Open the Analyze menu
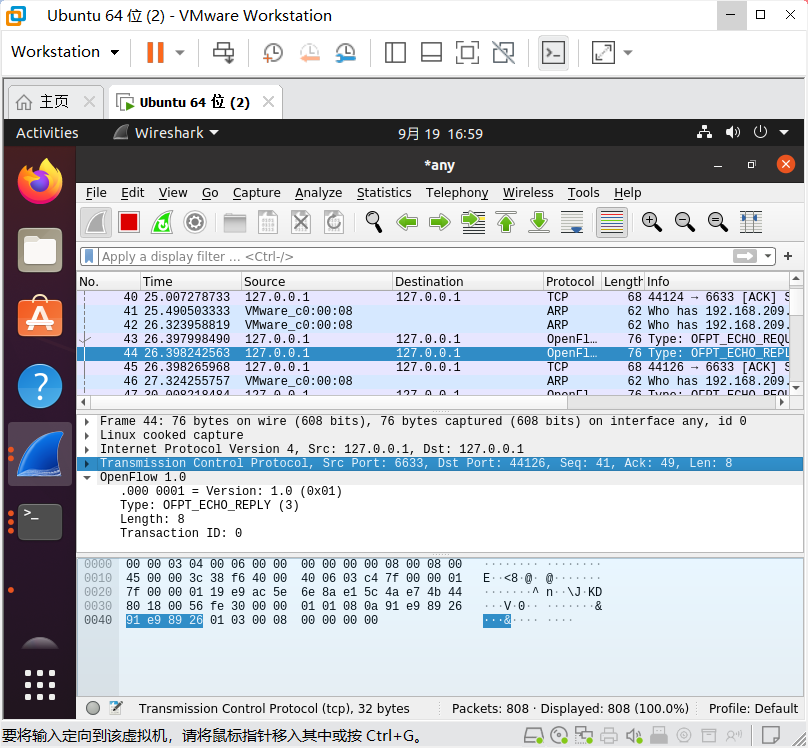This screenshot has height=748, width=808. (318, 193)
